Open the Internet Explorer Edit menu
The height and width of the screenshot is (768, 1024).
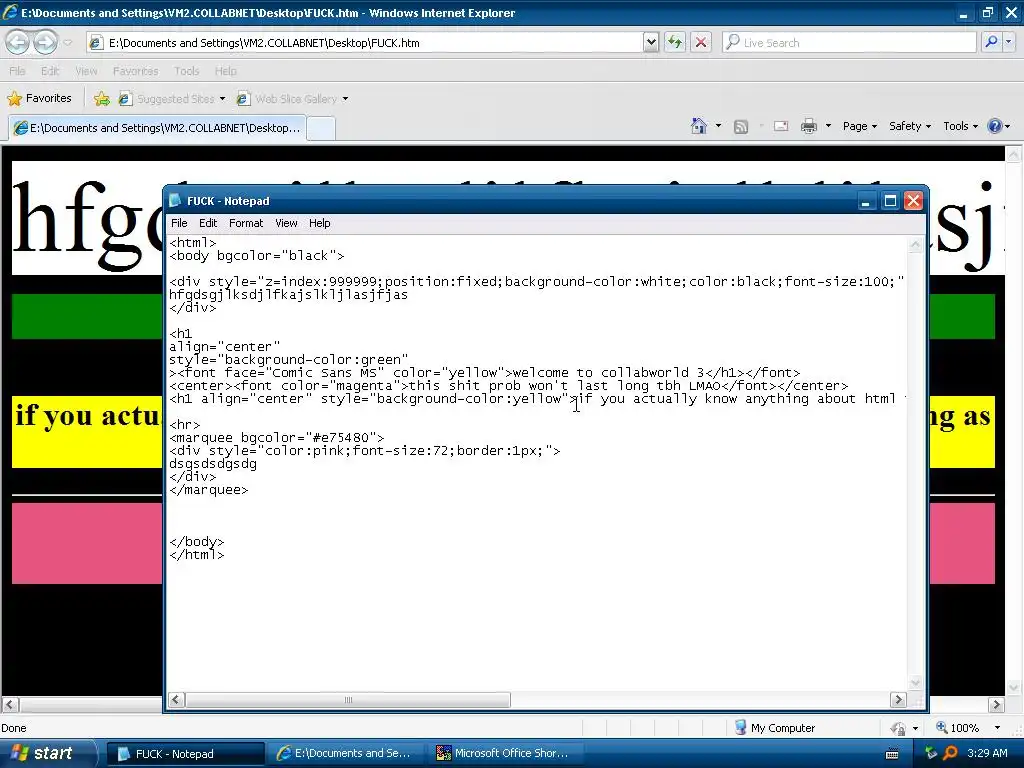[50, 71]
